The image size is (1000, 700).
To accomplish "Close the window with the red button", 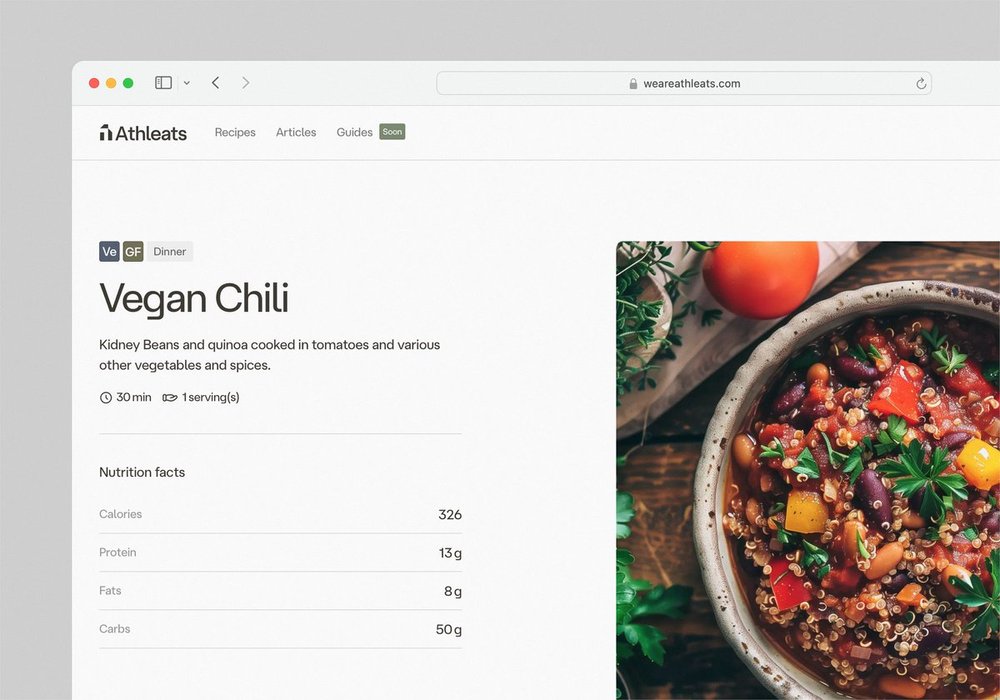I will (94, 83).
